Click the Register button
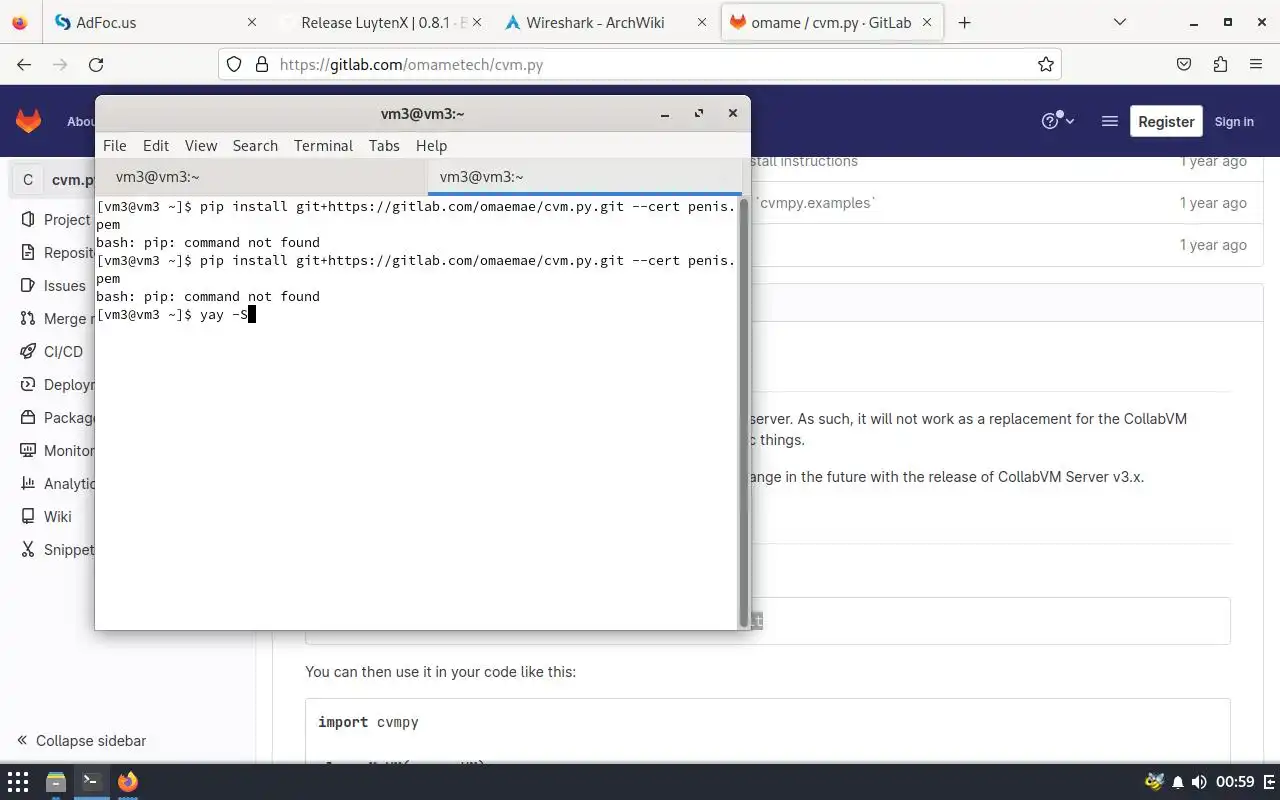 pyautogui.click(x=1166, y=121)
